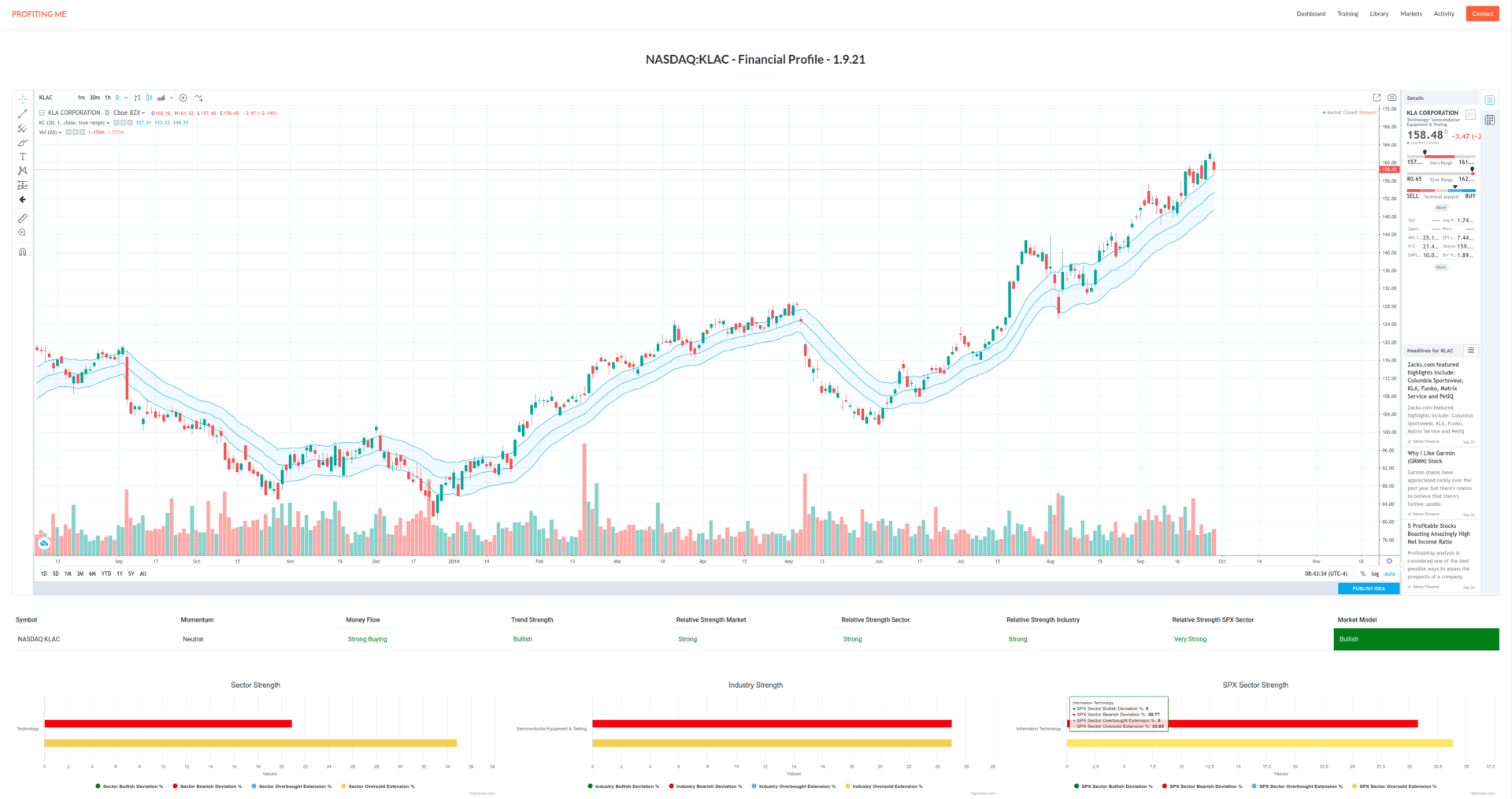Toggle magnet mode icon
Screen dimensions: 1512x799
point(22,252)
